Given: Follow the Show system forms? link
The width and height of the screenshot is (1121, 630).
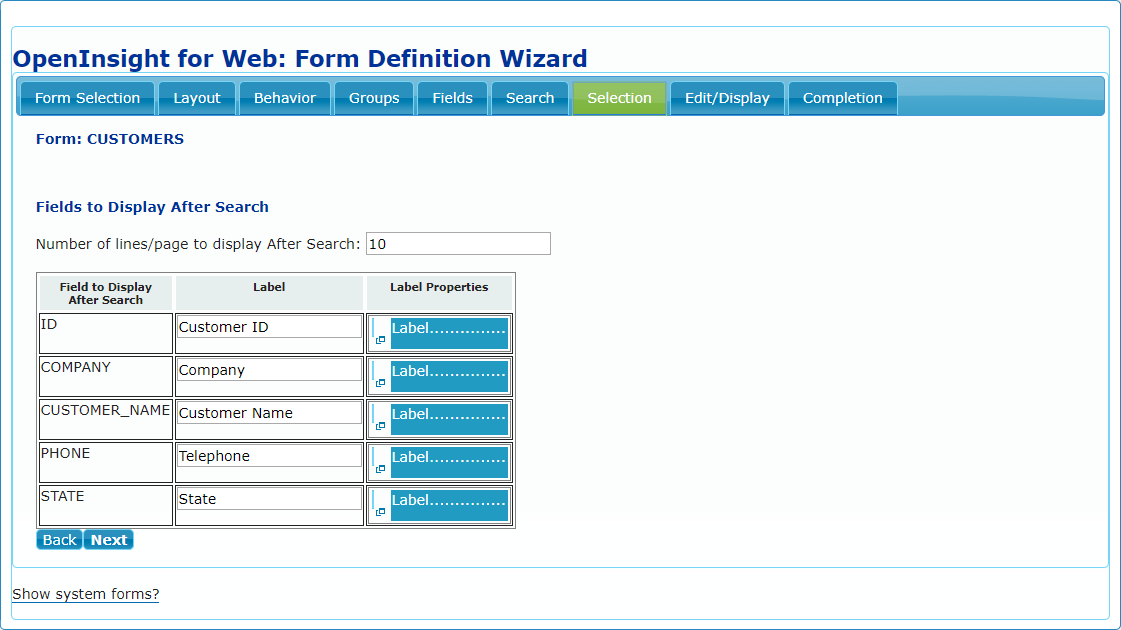Looking at the screenshot, I should pyautogui.click(x=86, y=594).
